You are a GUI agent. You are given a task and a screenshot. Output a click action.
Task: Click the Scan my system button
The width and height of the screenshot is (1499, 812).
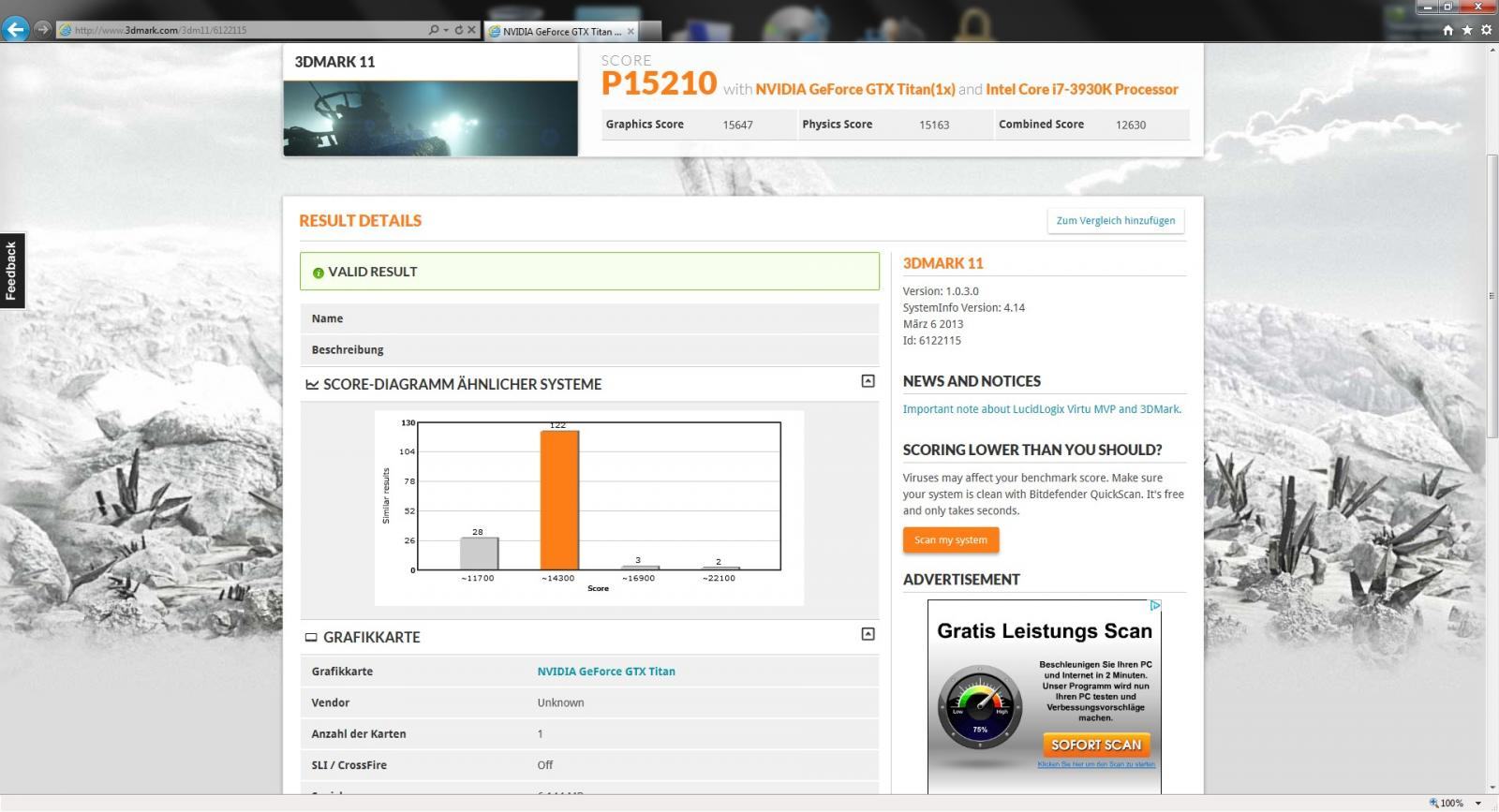tap(951, 540)
